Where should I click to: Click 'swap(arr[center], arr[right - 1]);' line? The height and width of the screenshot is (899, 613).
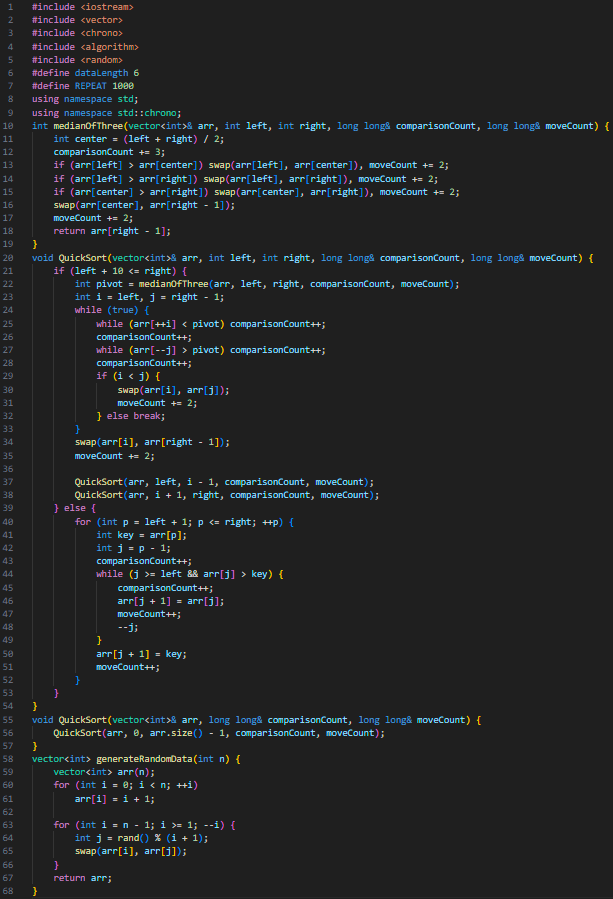tap(145, 205)
